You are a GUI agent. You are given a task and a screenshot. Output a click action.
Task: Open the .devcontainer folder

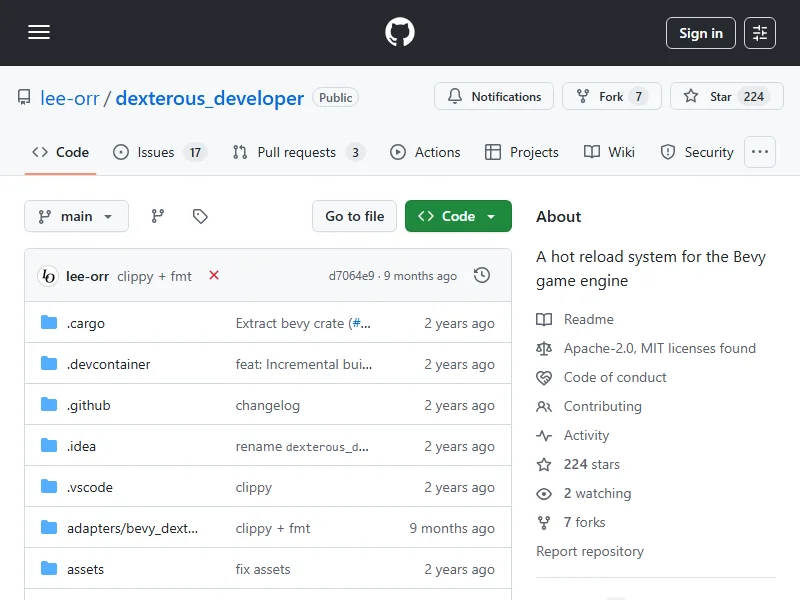click(x=108, y=364)
